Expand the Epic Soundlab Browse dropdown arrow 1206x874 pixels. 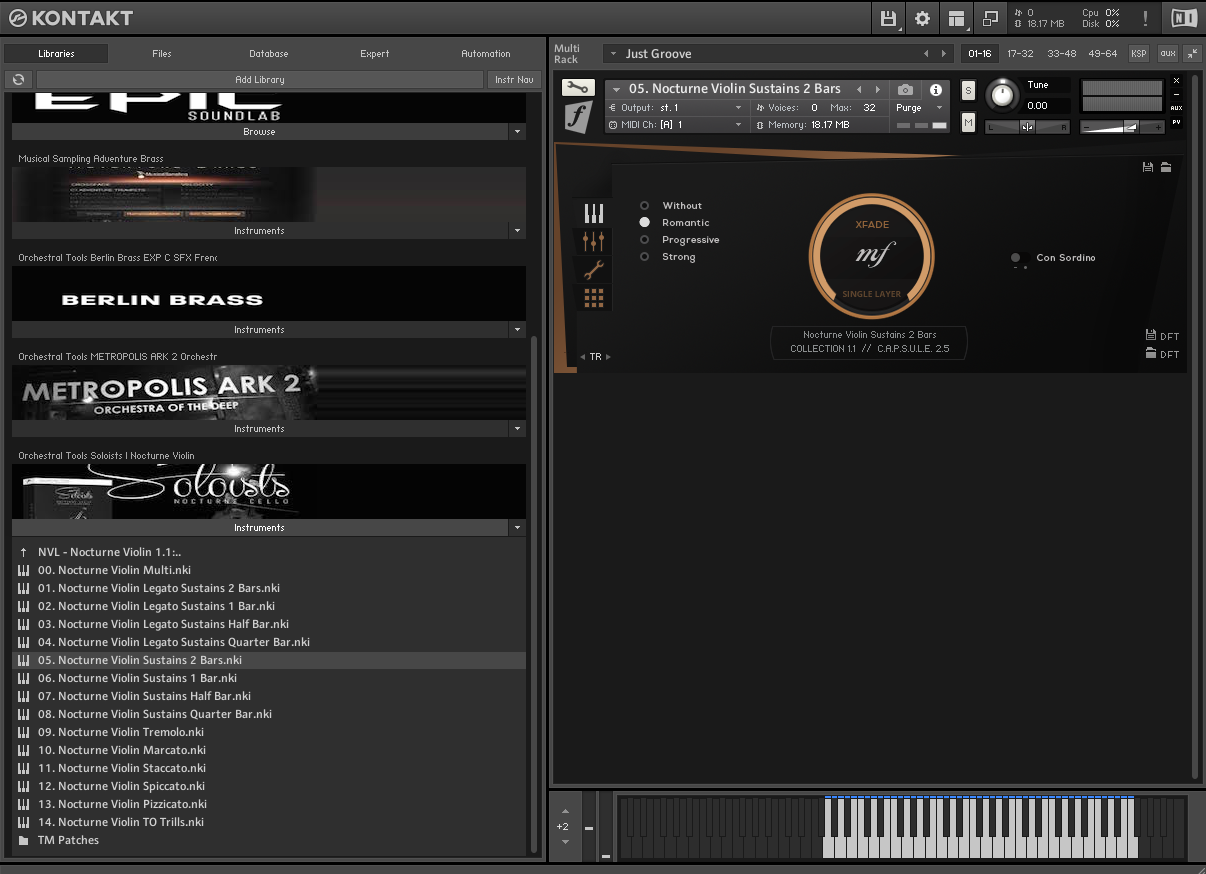(x=517, y=132)
